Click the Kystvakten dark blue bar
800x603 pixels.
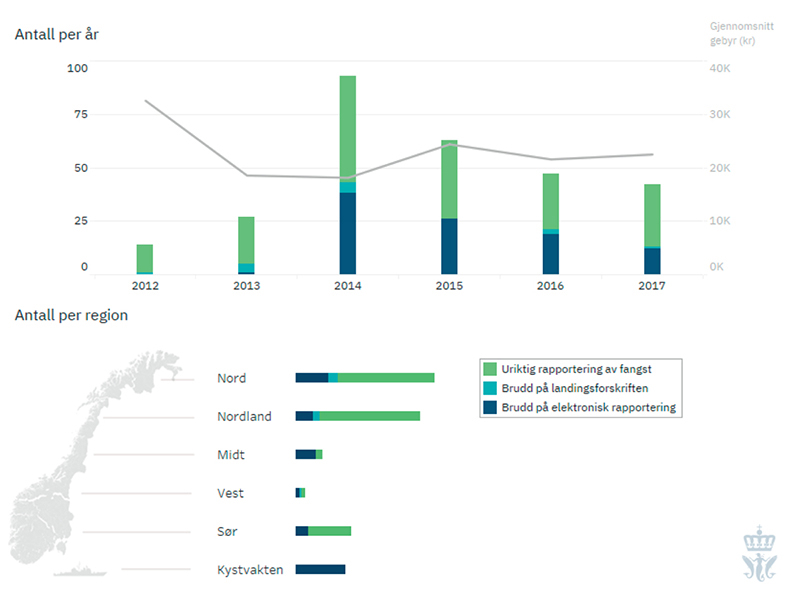(322, 568)
